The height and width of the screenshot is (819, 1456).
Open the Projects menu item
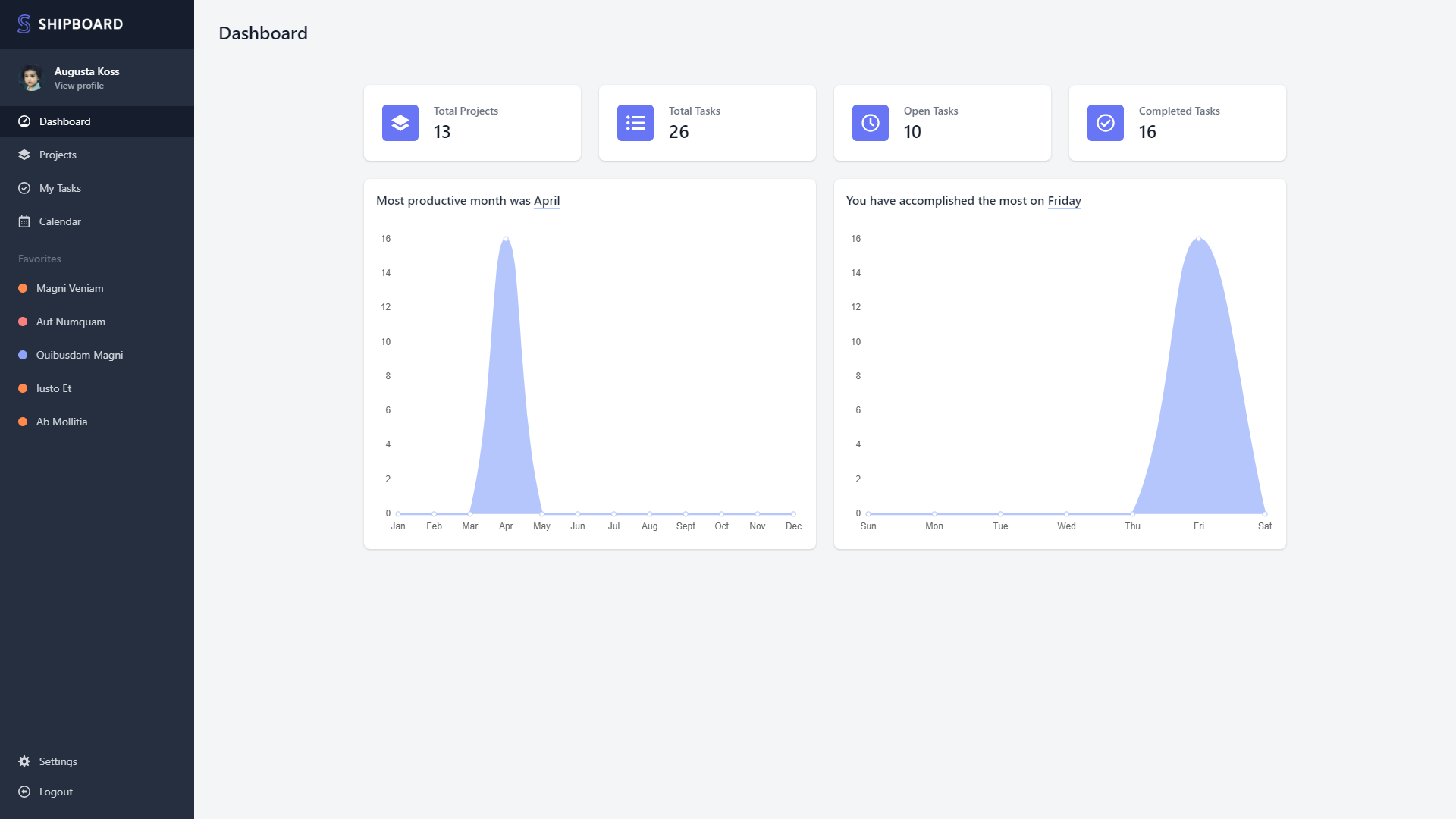click(58, 155)
